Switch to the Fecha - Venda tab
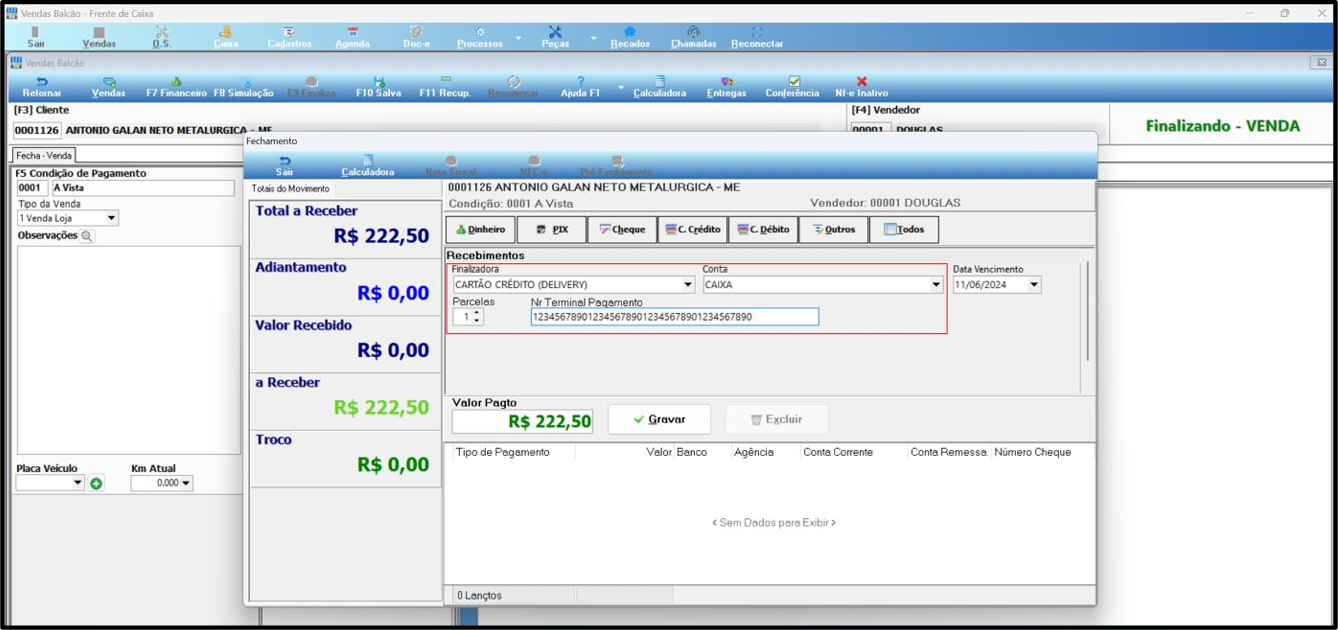 point(44,156)
